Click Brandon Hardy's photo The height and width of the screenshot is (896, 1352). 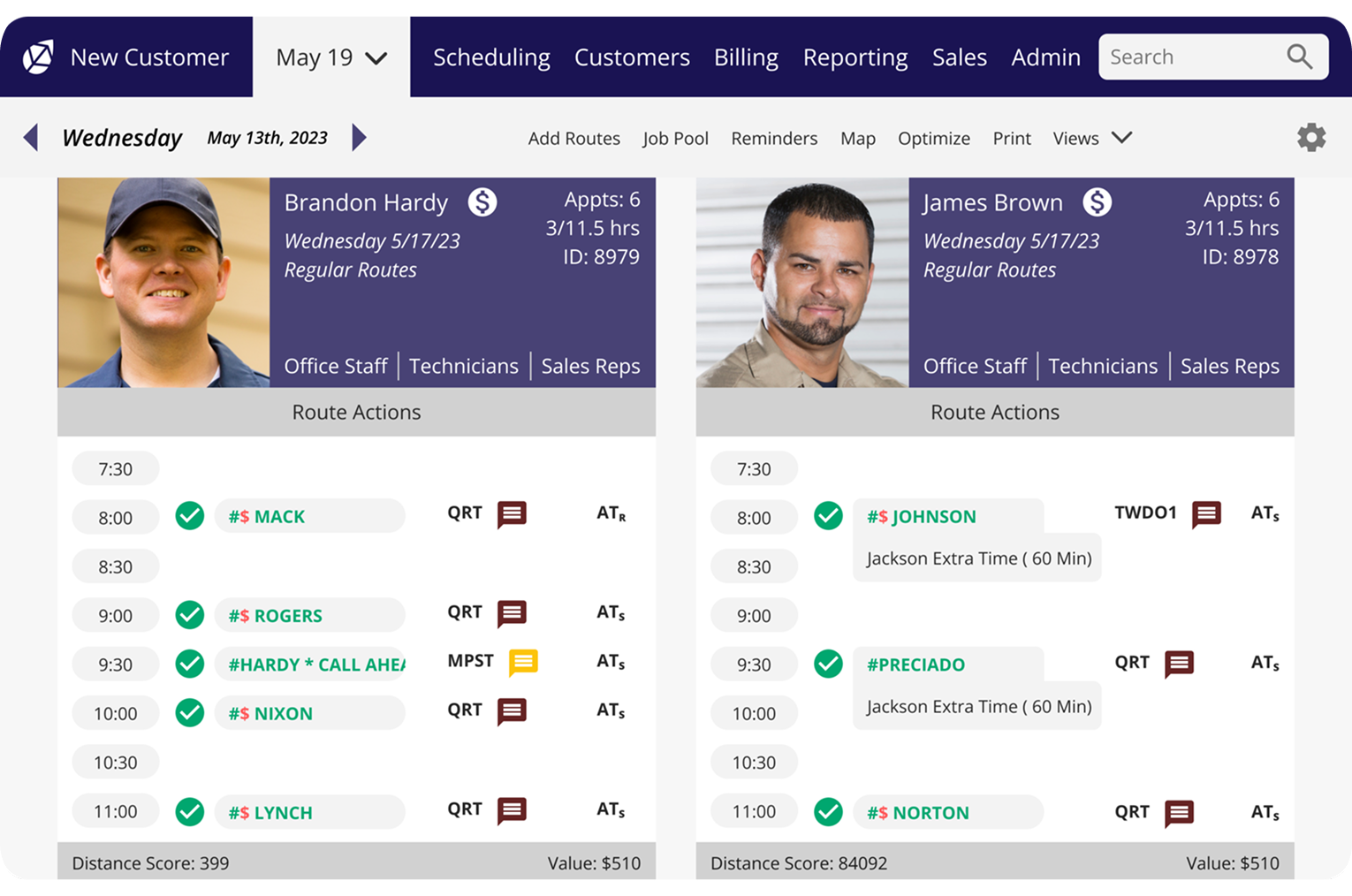pyautogui.click(x=163, y=283)
